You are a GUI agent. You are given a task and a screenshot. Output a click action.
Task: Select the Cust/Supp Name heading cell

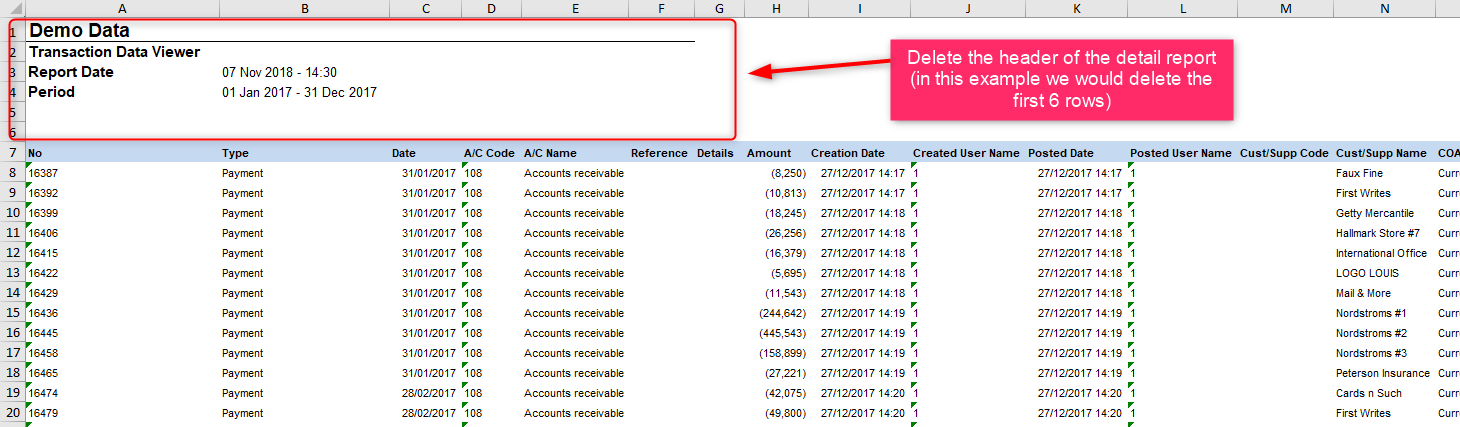coord(1381,153)
